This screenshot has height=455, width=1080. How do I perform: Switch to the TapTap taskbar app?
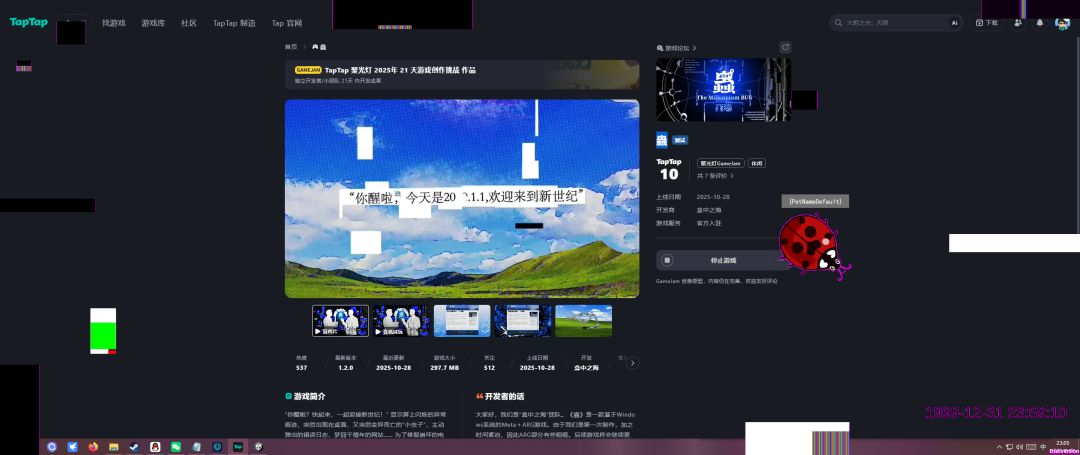[238, 447]
